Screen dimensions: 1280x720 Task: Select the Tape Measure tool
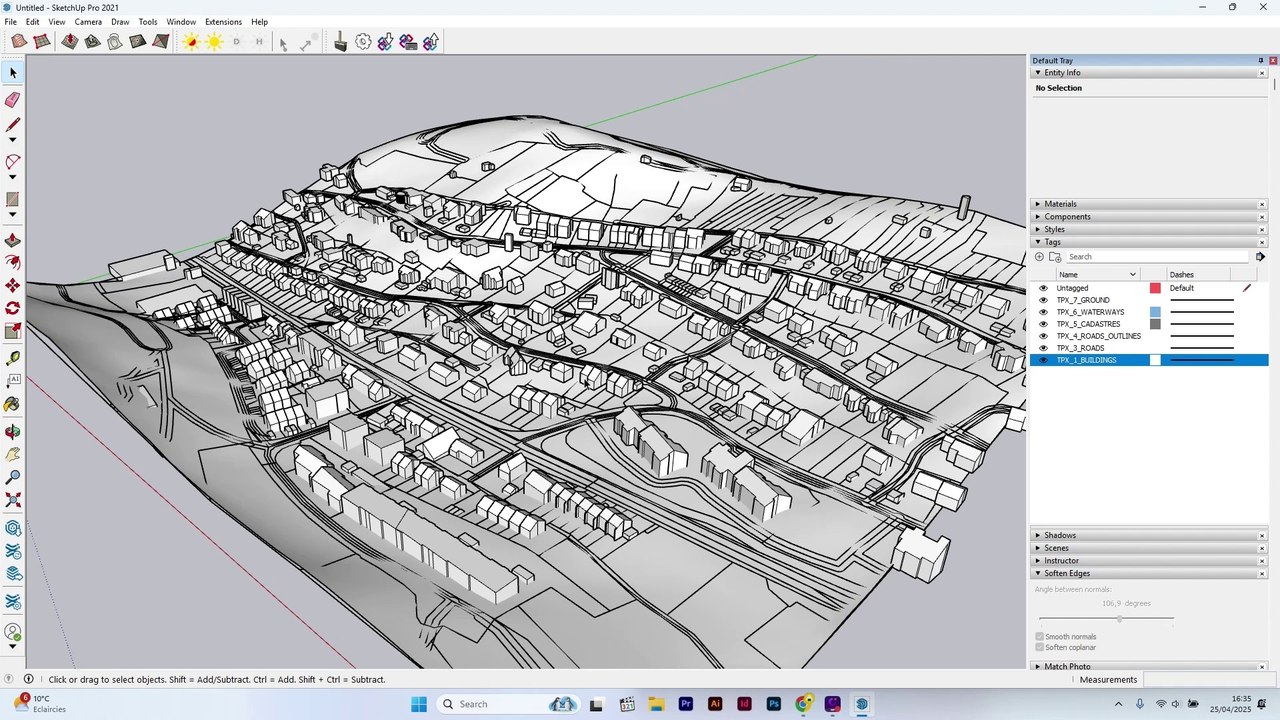click(x=13, y=358)
